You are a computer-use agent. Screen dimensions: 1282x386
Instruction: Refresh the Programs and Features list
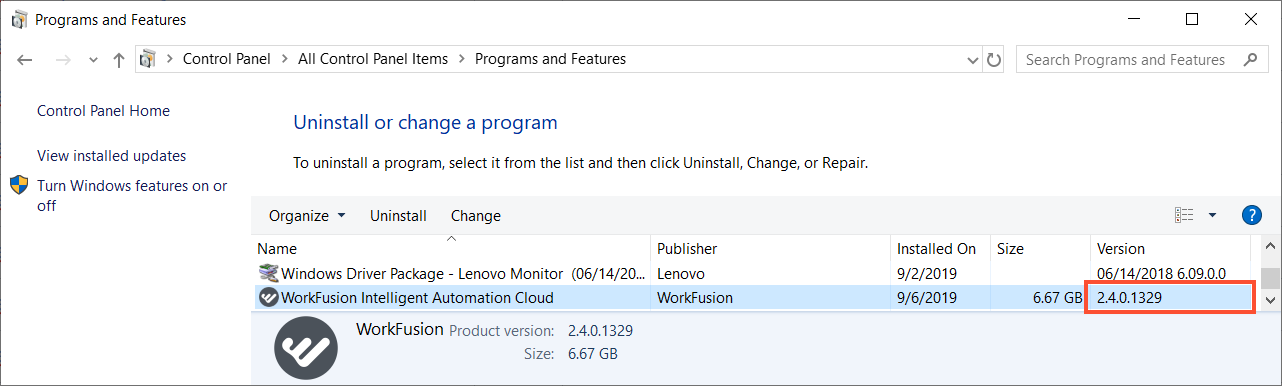(994, 60)
